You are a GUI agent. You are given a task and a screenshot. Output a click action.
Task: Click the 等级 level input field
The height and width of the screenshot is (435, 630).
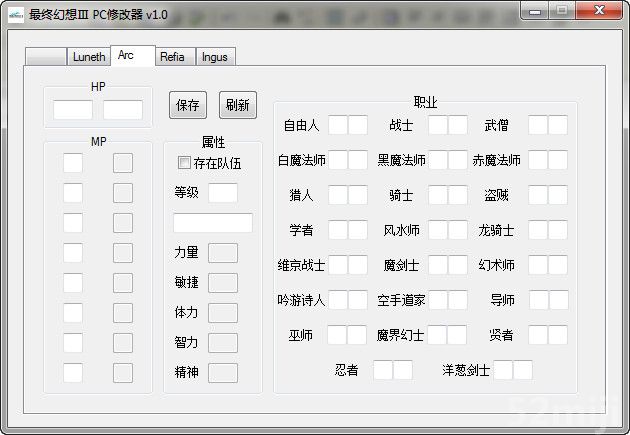(223, 192)
